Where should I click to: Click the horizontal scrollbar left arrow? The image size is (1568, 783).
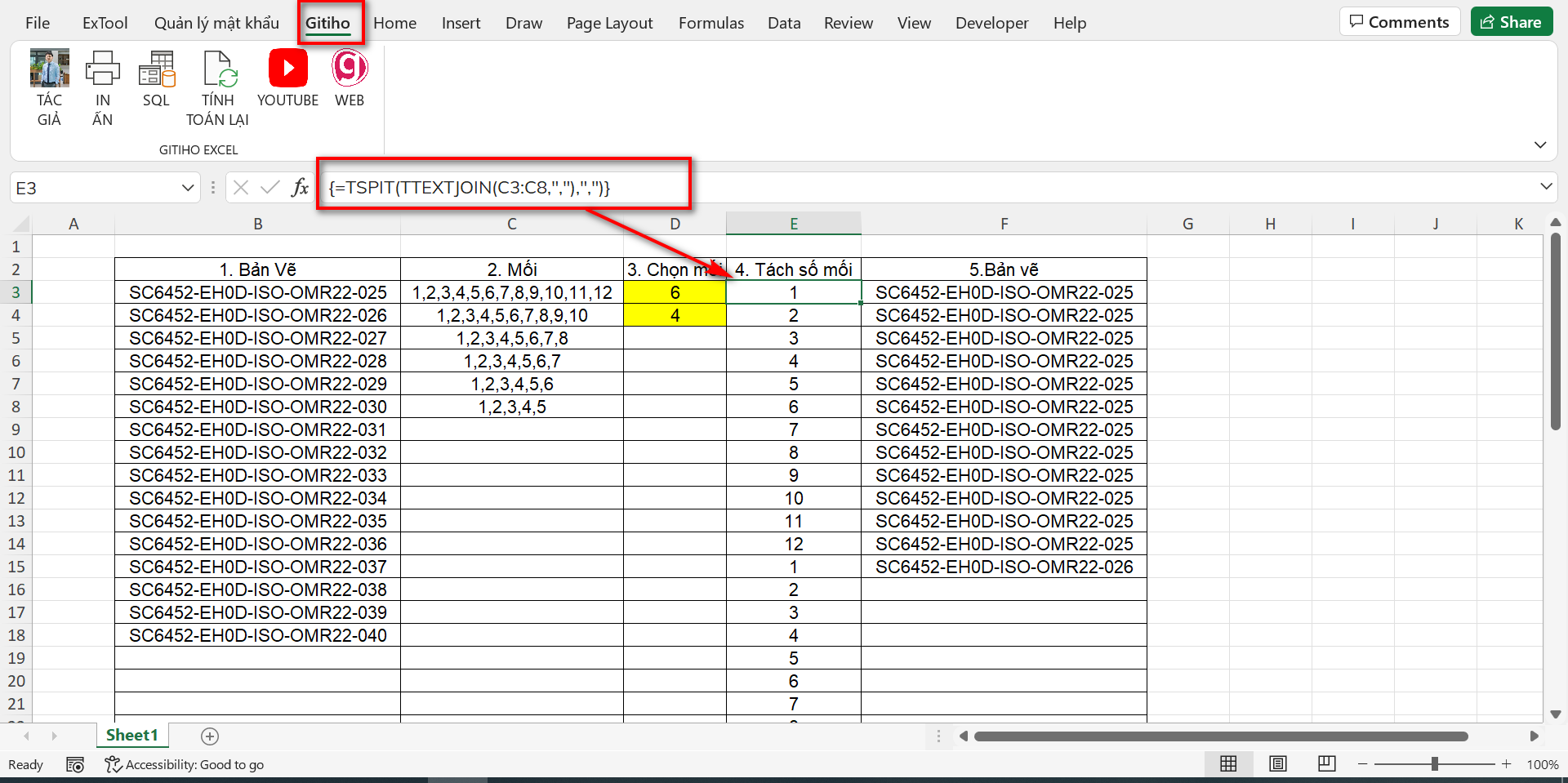[x=964, y=736]
